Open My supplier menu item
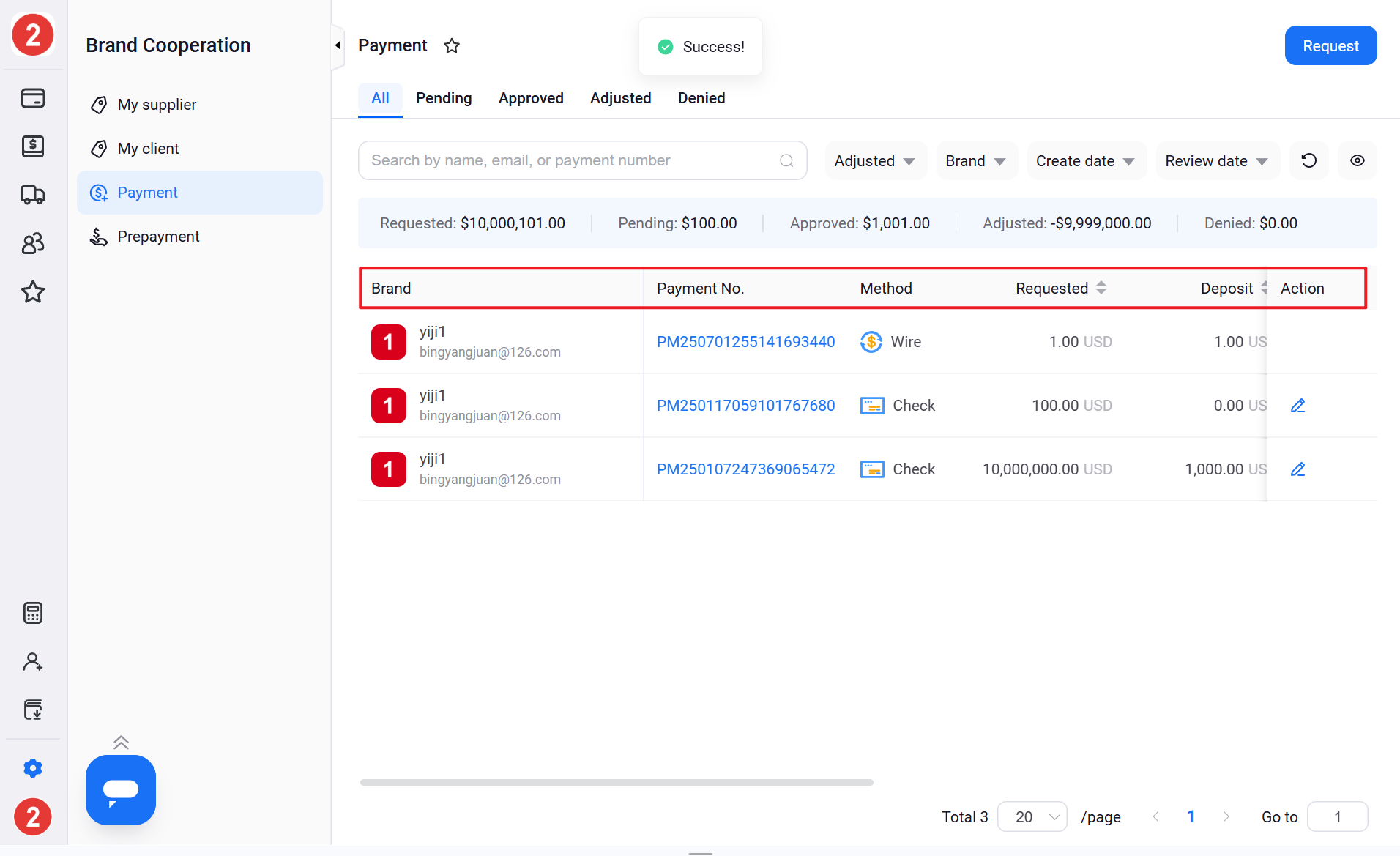This screenshot has height=856, width=1400. pyautogui.click(x=200, y=105)
